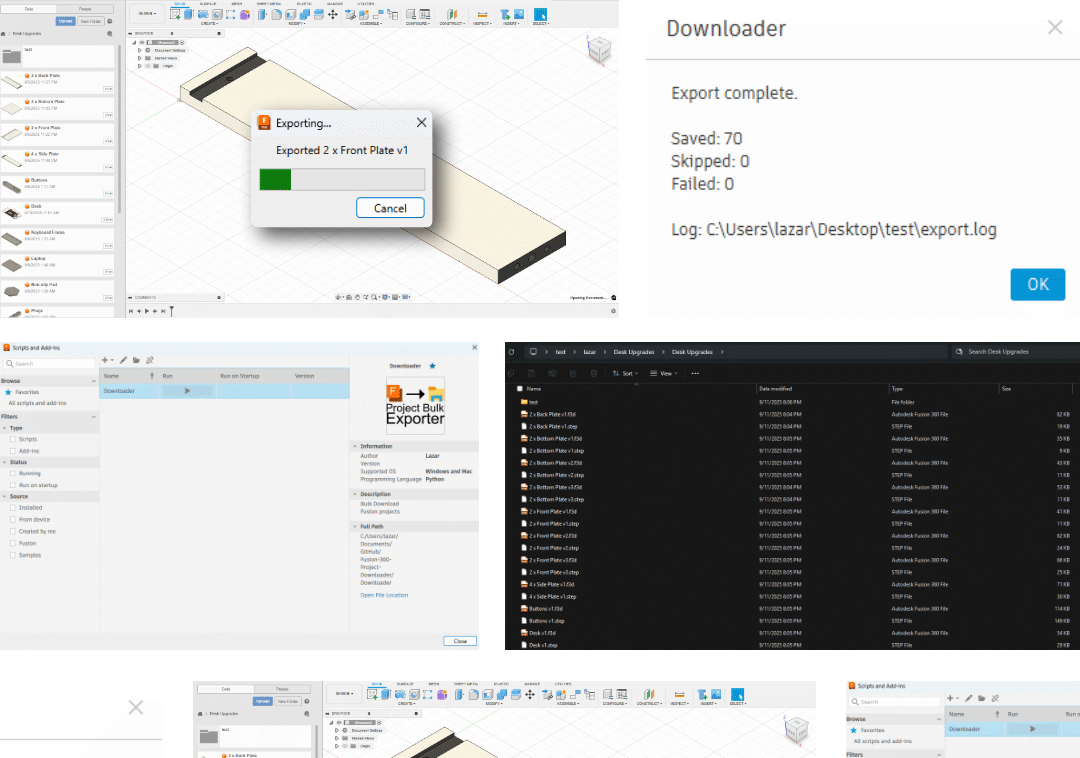This screenshot has width=1080, height=758.
Task: Check the Running status filter
Action: pyautogui.click(x=13, y=473)
